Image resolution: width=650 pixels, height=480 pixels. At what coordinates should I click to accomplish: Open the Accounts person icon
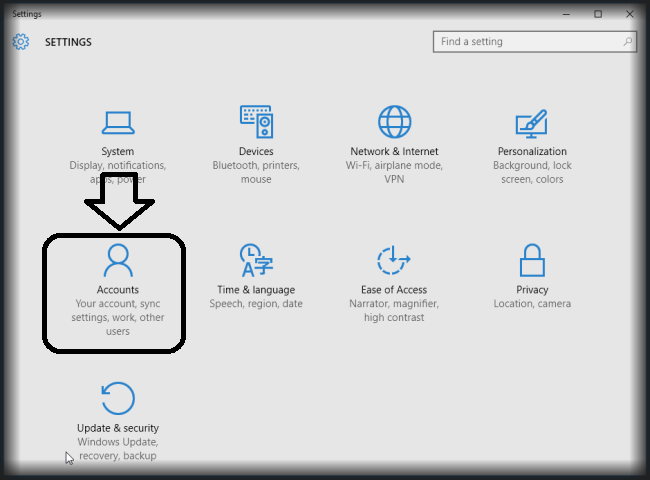coord(118,260)
